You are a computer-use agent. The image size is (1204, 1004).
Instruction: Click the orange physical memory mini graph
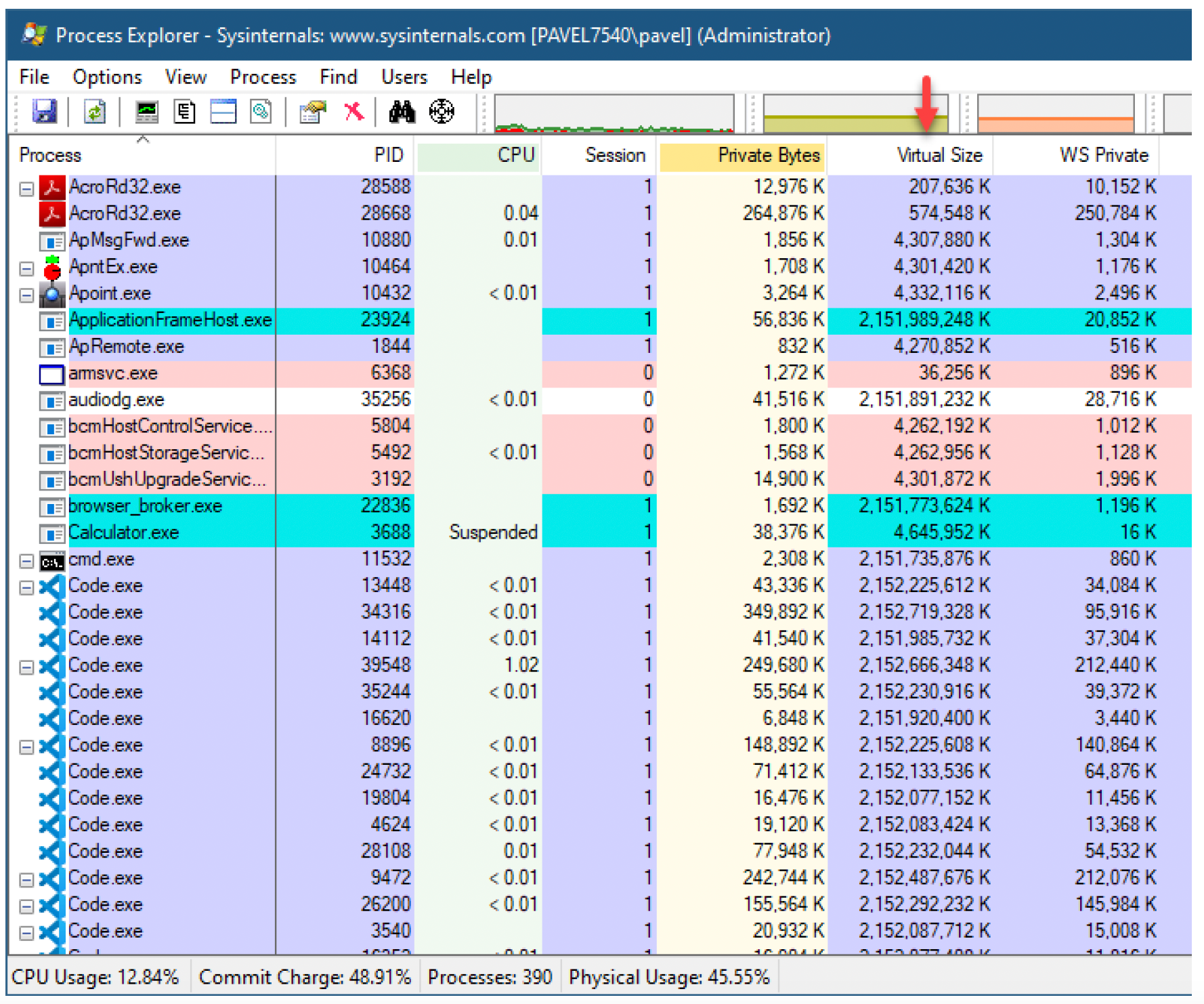point(1056,113)
